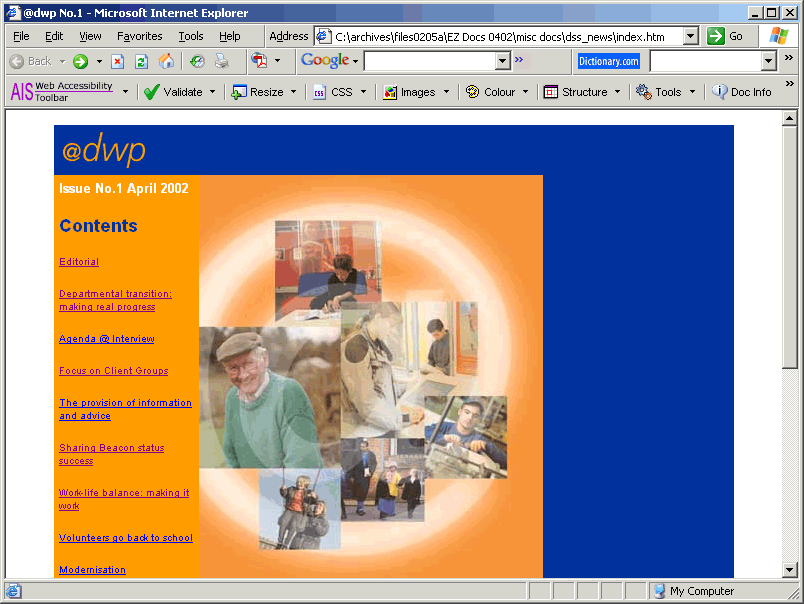Open Departmental transition: making real progress link
The width and height of the screenshot is (804, 604).
(115, 300)
